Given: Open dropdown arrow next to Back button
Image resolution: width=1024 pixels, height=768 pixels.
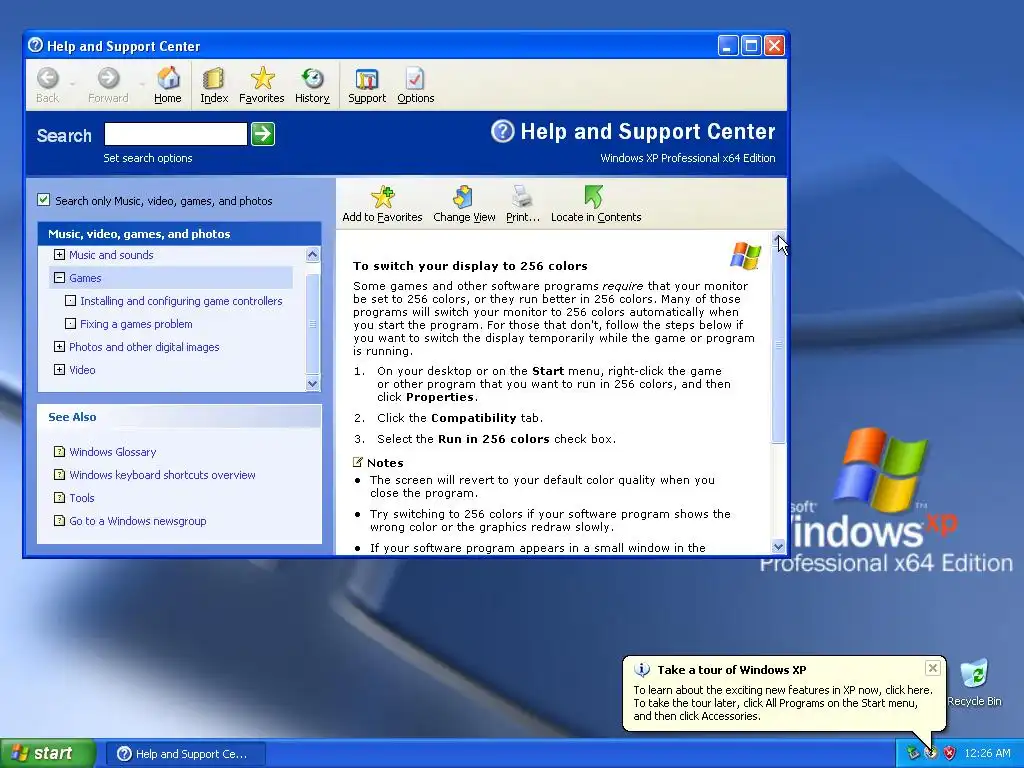Looking at the screenshot, I should pyautogui.click(x=72, y=84).
